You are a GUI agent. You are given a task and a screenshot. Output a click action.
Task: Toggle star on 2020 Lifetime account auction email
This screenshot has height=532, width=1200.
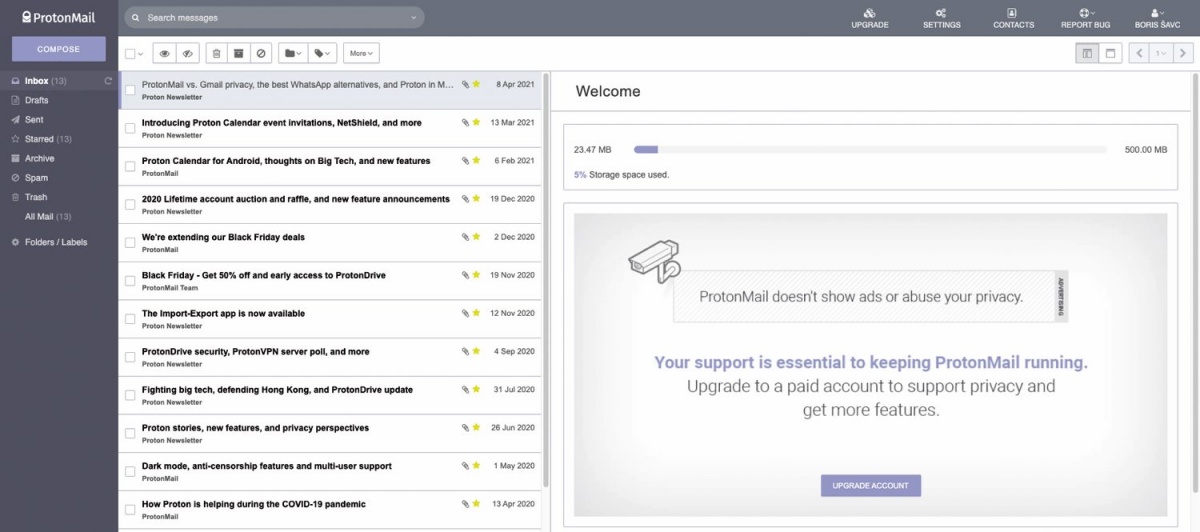pyautogui.click(x=476, y=199)
